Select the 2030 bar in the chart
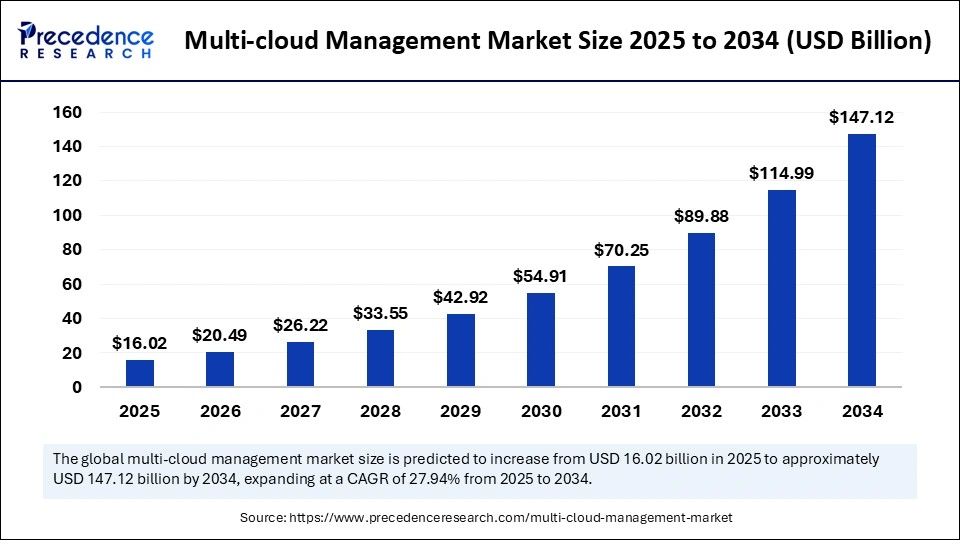 [541, 340]
